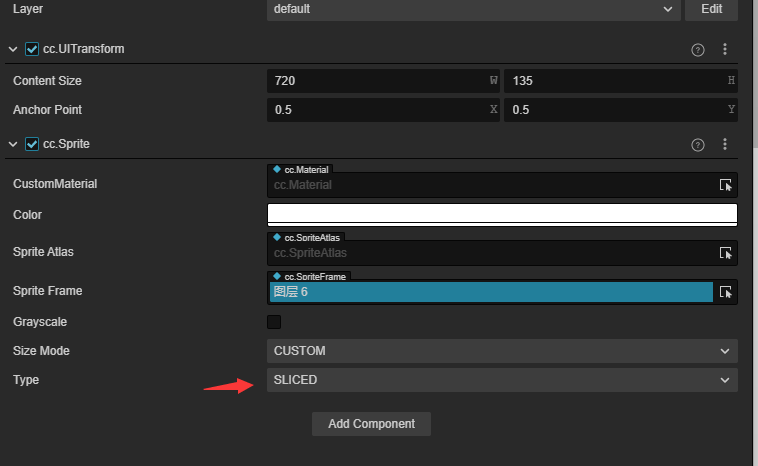Viewport: 758px width, 466px height.
Task: Open the Size Mode dropdown
Action: click(x=502, y=351)
